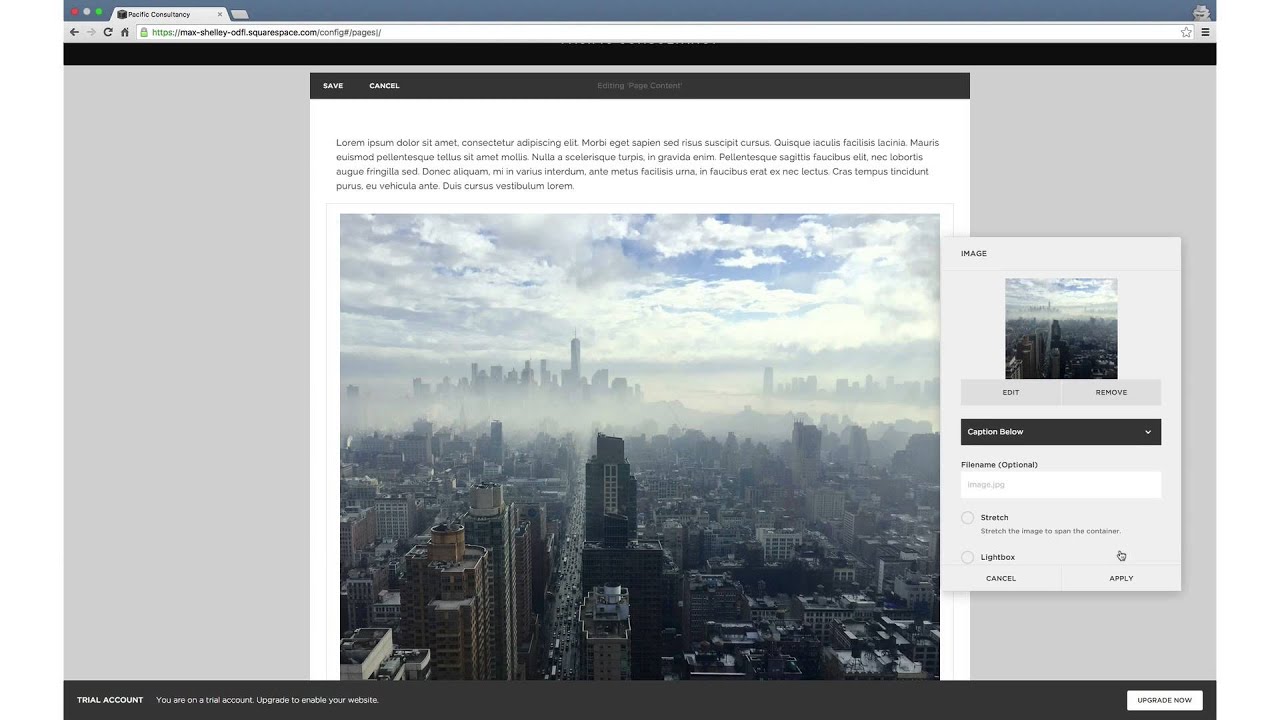1280x720 pixels.
Task: Click APPLY in the Image panel
Action: click(x=1121, y=578)
